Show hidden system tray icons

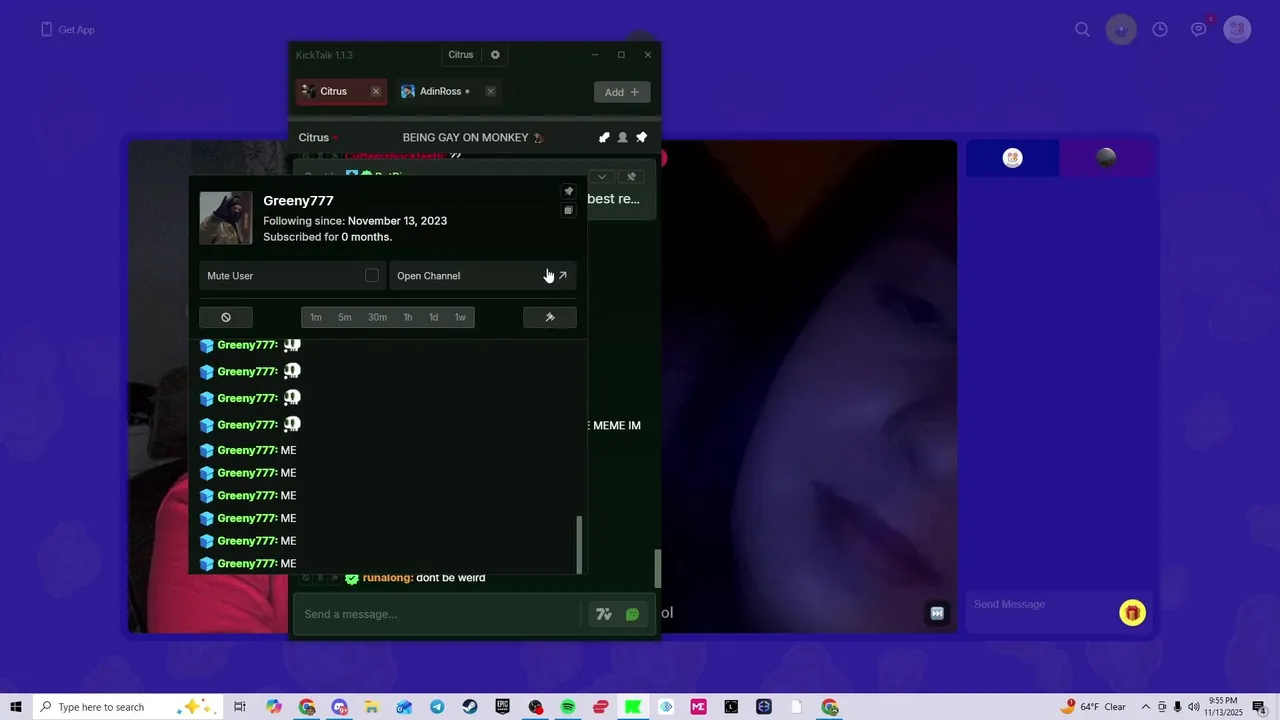click(1146, 707)
